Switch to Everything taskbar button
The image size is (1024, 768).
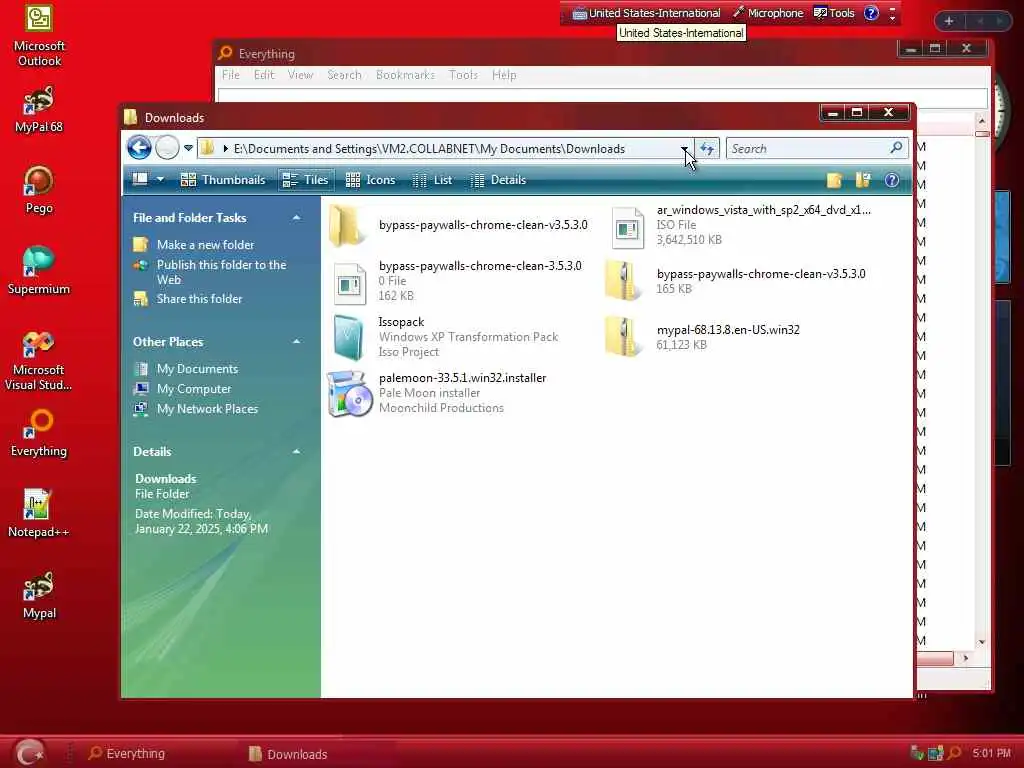[127, 753]
